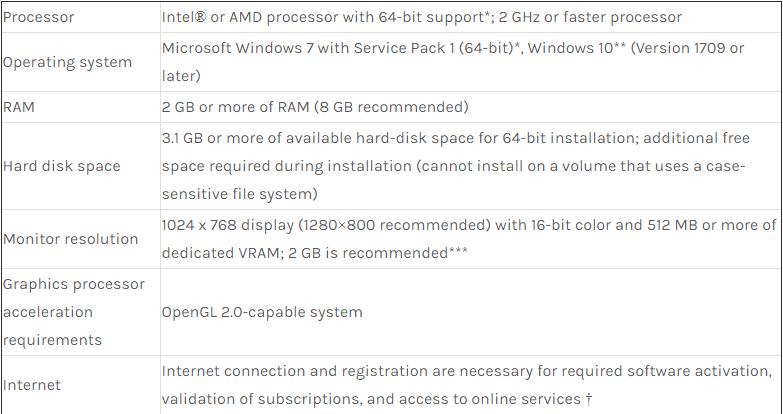The image size is (783, 414).
Task: Click the Processor row label
Action: tap(38, 17)
